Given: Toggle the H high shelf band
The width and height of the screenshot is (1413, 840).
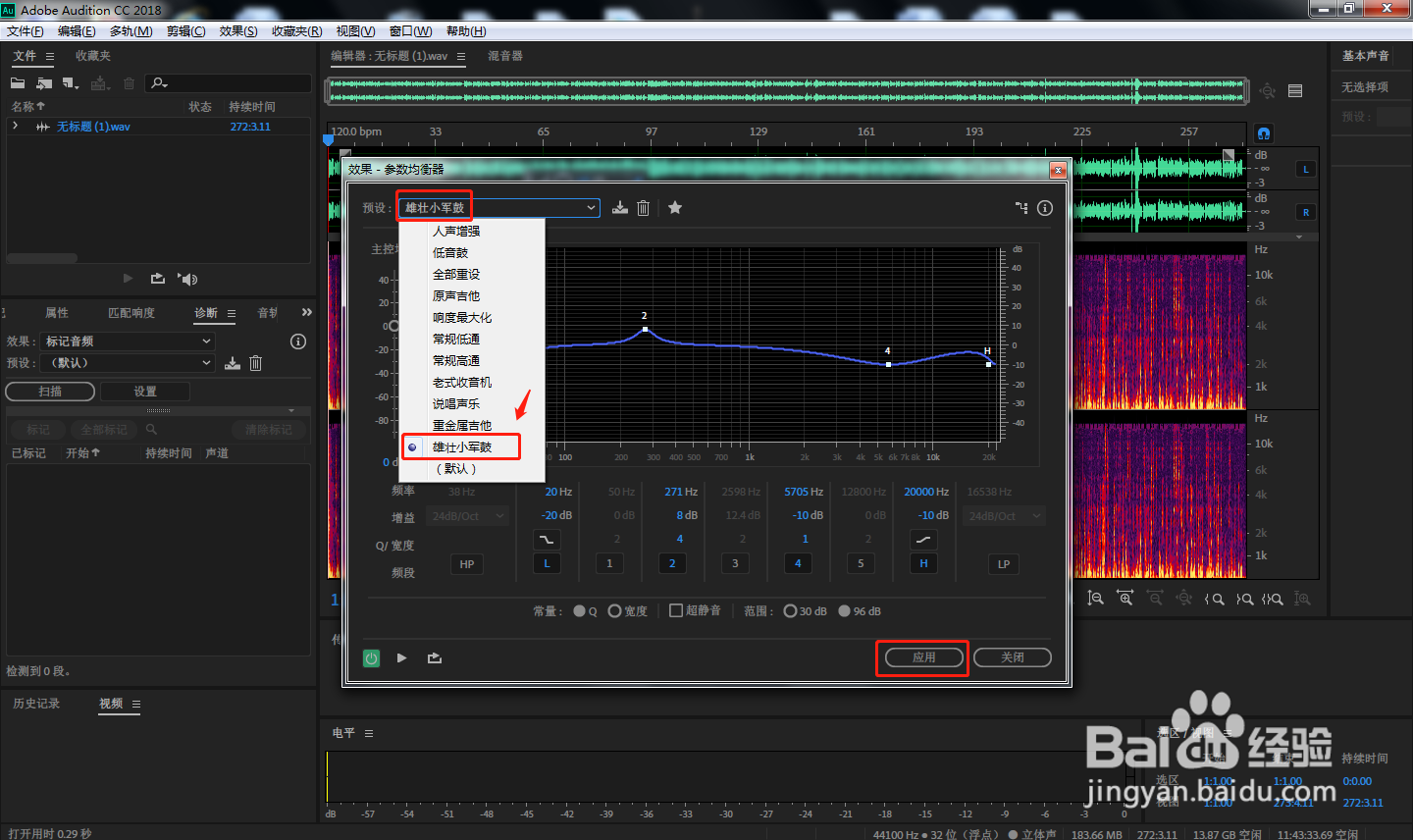Looking at the screenshot, I should point(923,563).
